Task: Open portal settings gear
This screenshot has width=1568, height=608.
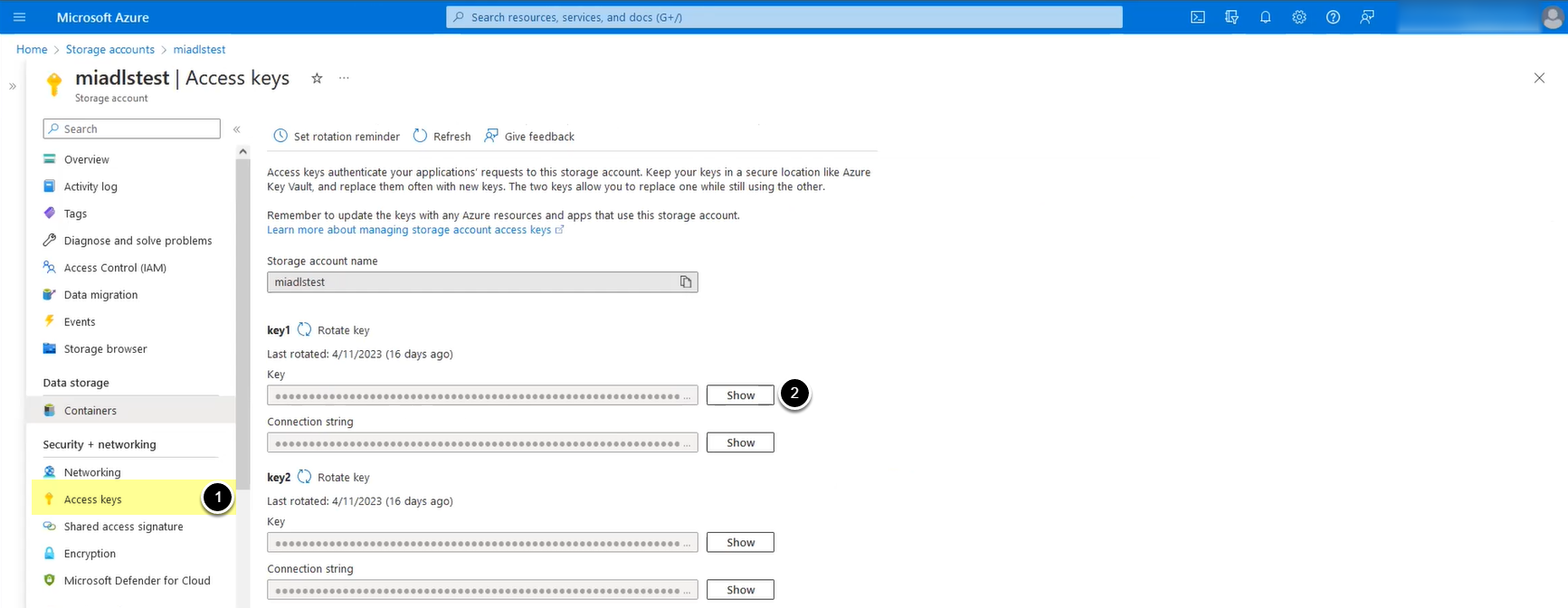Action: (x=1299, y=17)
